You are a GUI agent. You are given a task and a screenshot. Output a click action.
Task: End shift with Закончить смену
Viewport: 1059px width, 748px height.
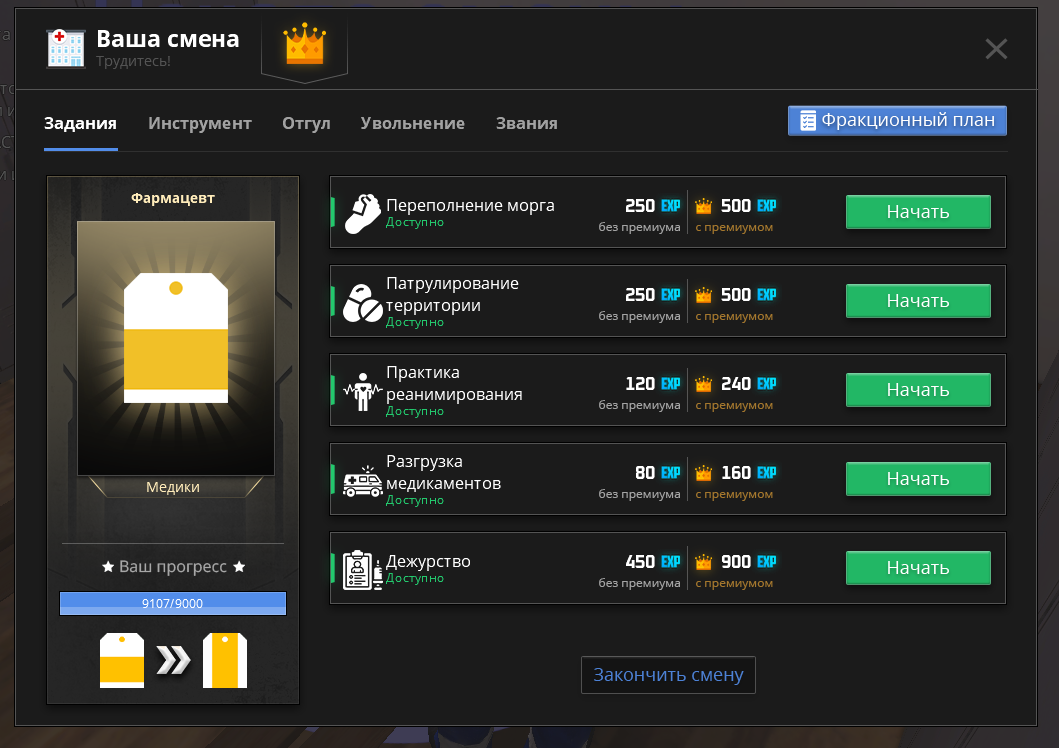pyautogui.click(x=668, y=674)
